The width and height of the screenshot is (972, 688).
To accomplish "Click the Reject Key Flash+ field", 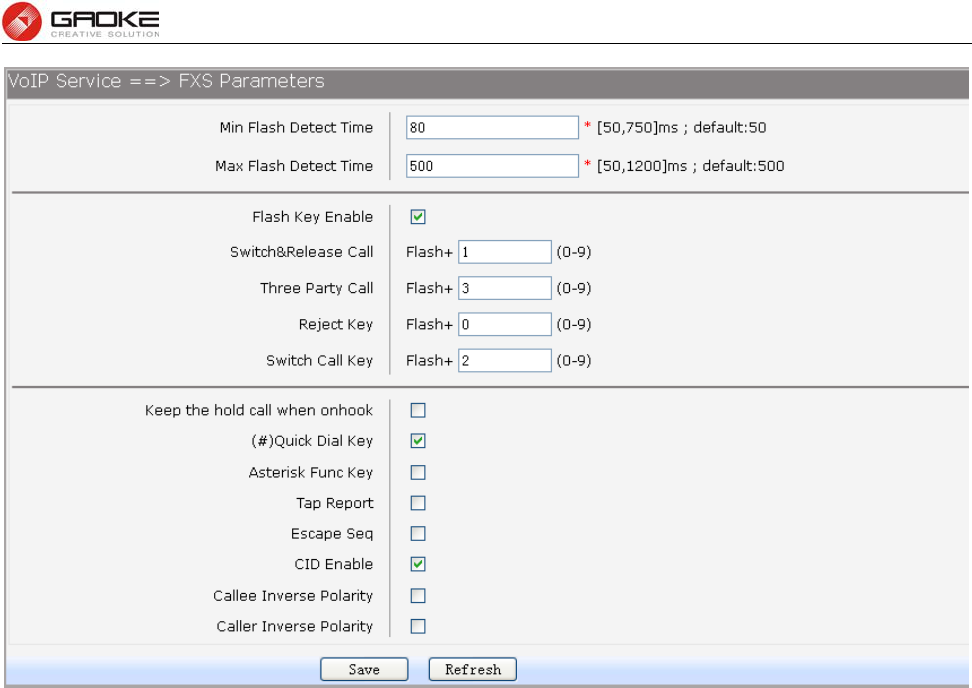I will point(505,324).
